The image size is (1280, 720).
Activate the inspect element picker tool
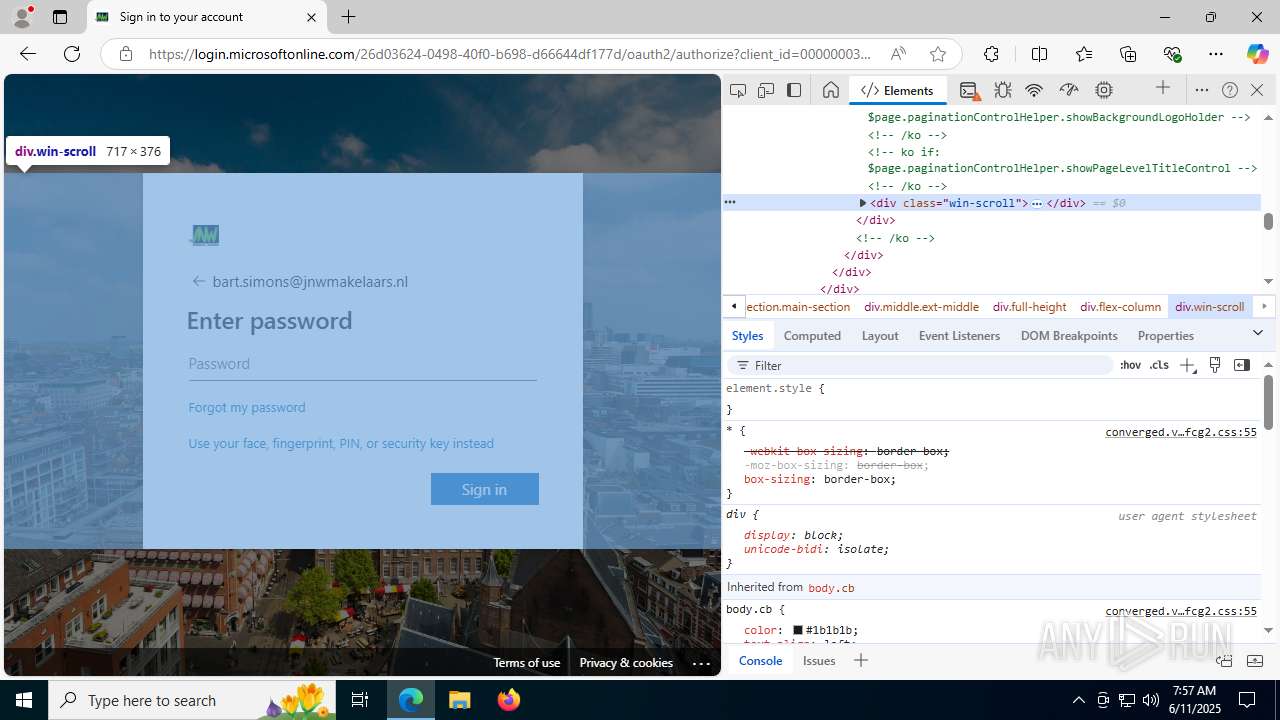pyautogui.click(x=738, y=90)
